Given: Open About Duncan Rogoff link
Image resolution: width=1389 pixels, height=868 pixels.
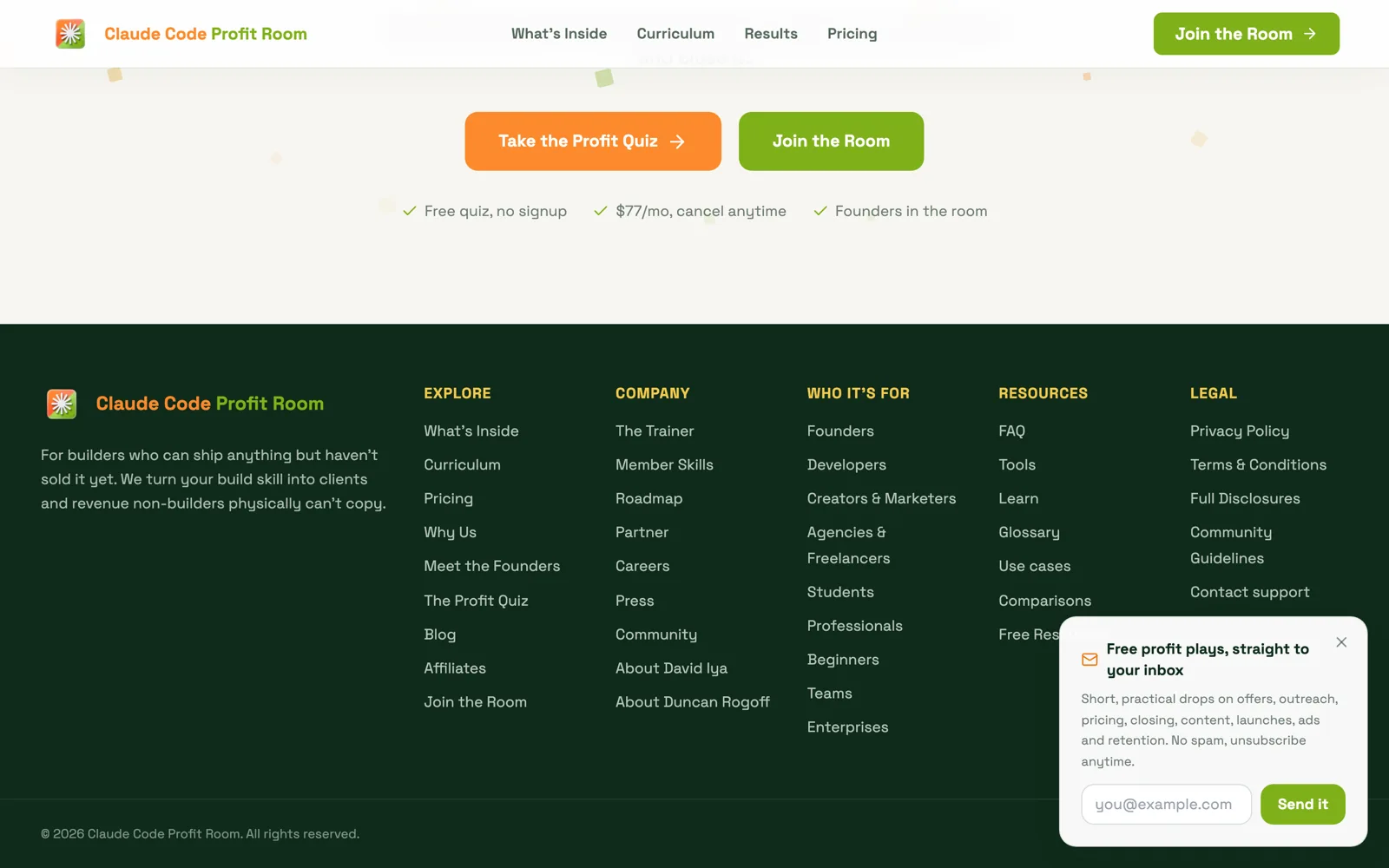Looking at the screenshot, I should [693, 702].
